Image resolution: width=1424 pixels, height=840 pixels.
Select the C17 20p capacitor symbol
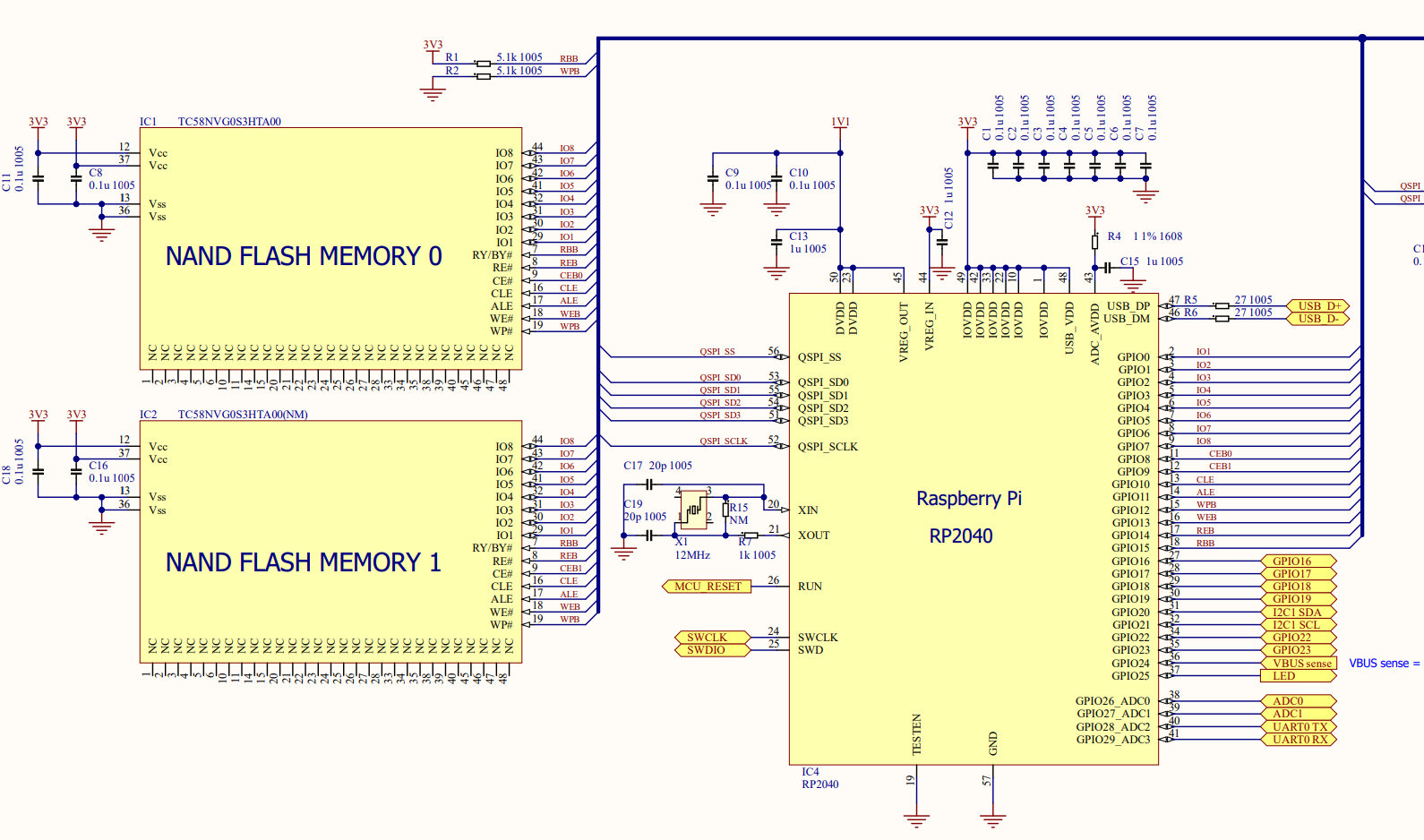pyautogui.click(x=648, y=484)
